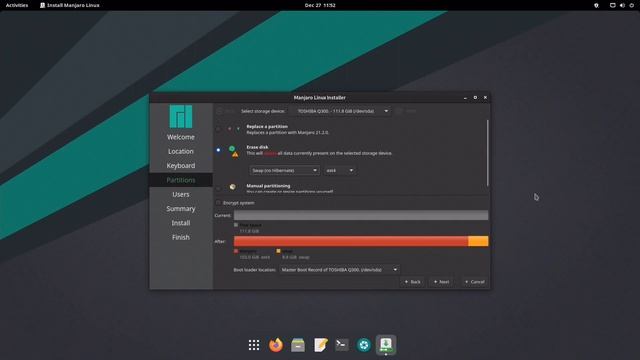Screen dimensions: 640x360
Task: Click the 111.8 GiB free space size
Action: pyautogui.click(x=249, y=231)
